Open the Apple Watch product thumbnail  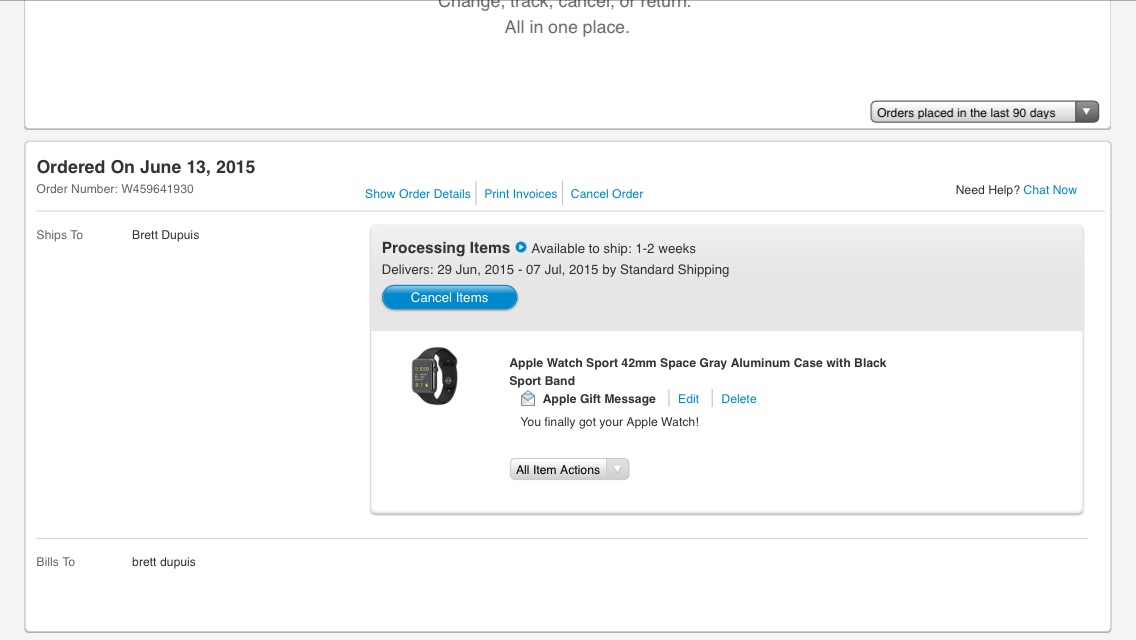tap(435, 376)
